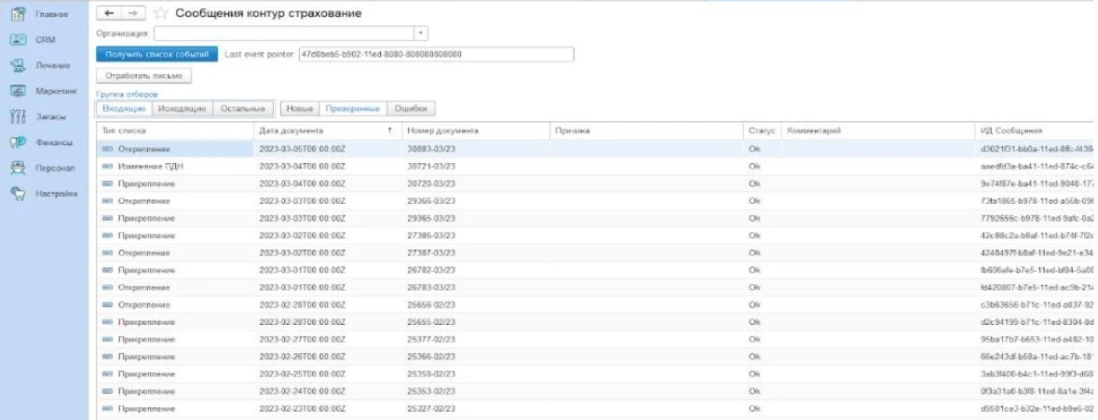Sort by Причина column header
The image size is (1098, 420).
[x=647, y=131]
